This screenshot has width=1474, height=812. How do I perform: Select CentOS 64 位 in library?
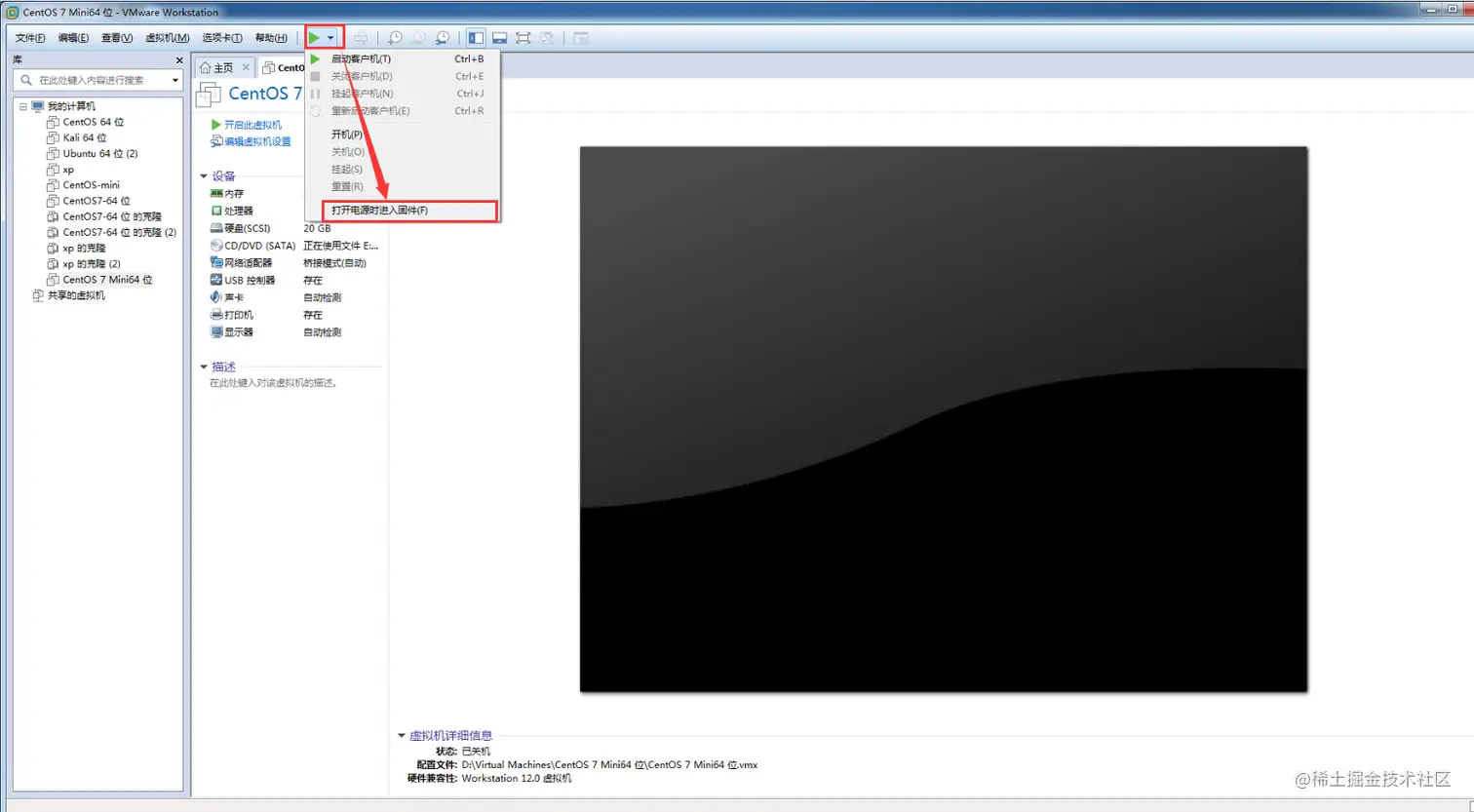[x=94, y=122]
